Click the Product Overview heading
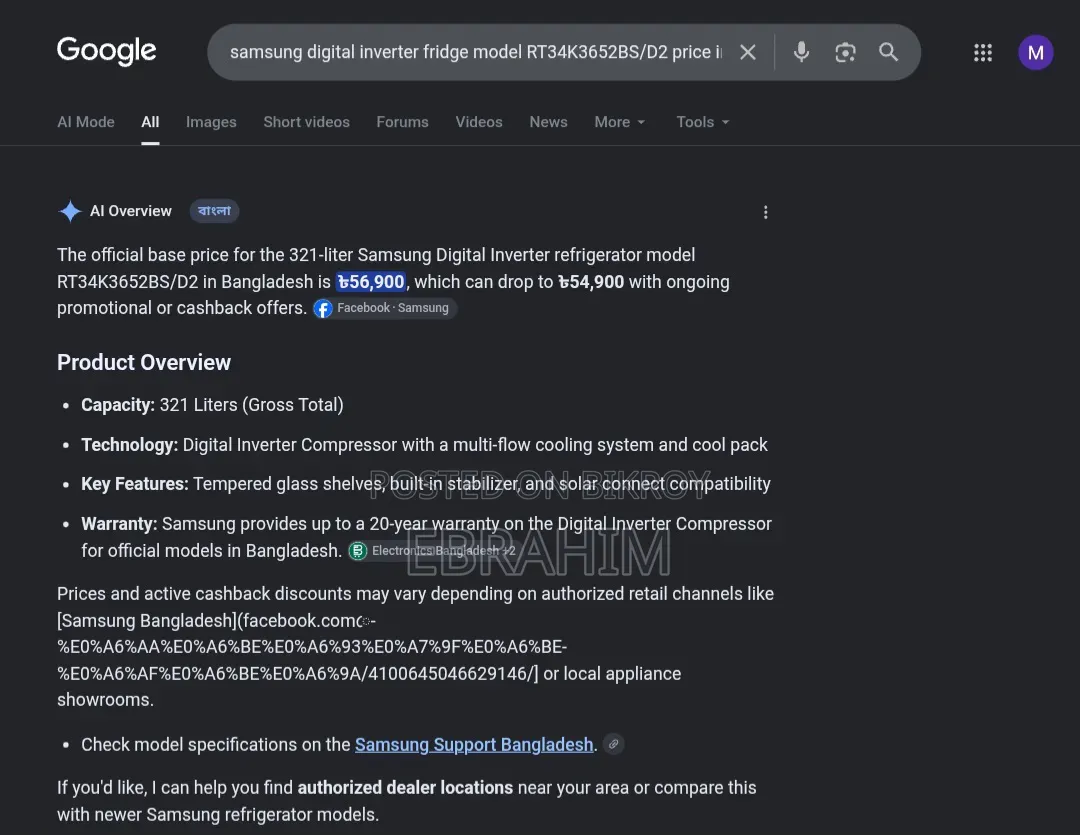The image size is (1080, 835). (x=144, y=362)
